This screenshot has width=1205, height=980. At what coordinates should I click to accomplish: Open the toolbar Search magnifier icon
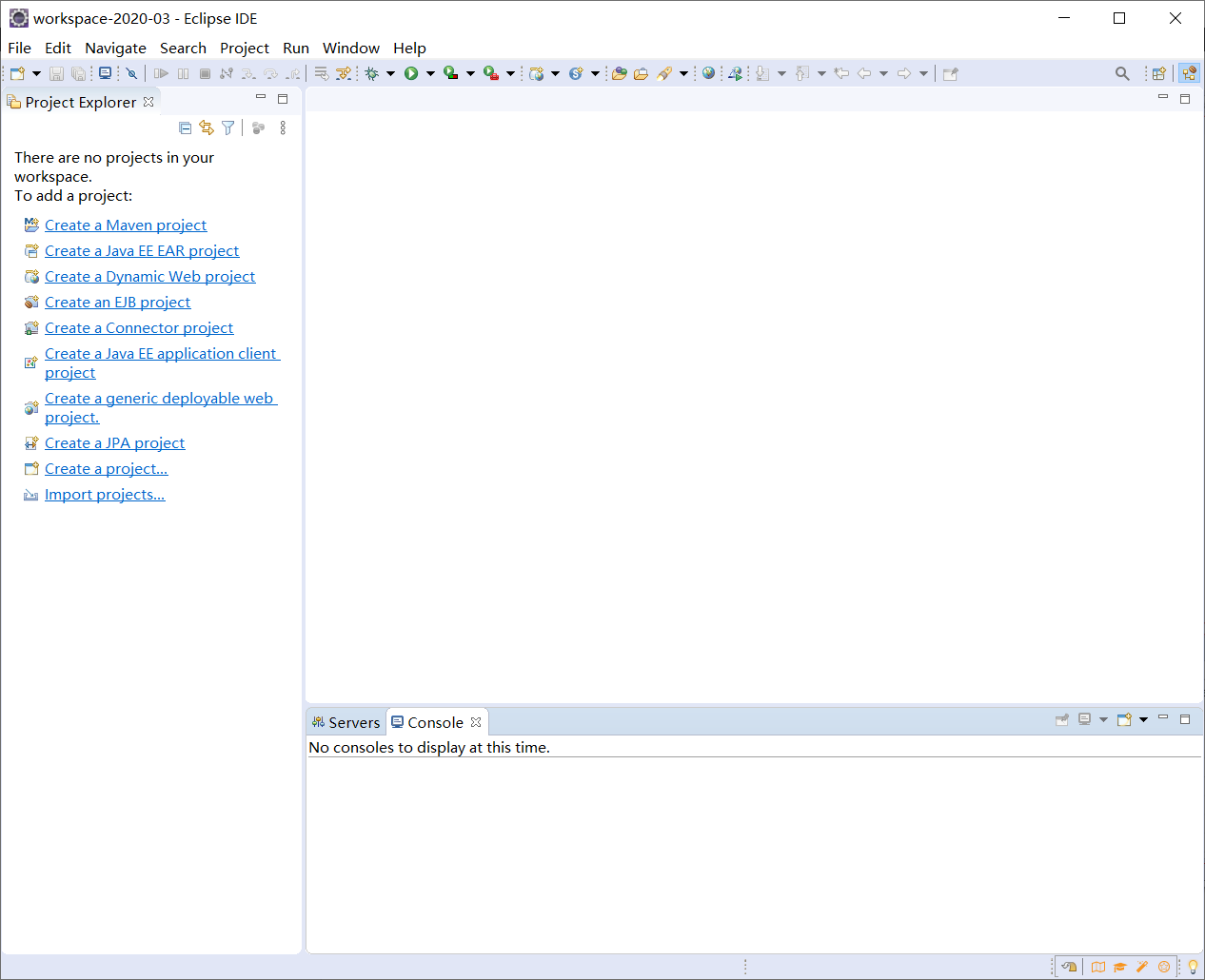point(1122,73)
